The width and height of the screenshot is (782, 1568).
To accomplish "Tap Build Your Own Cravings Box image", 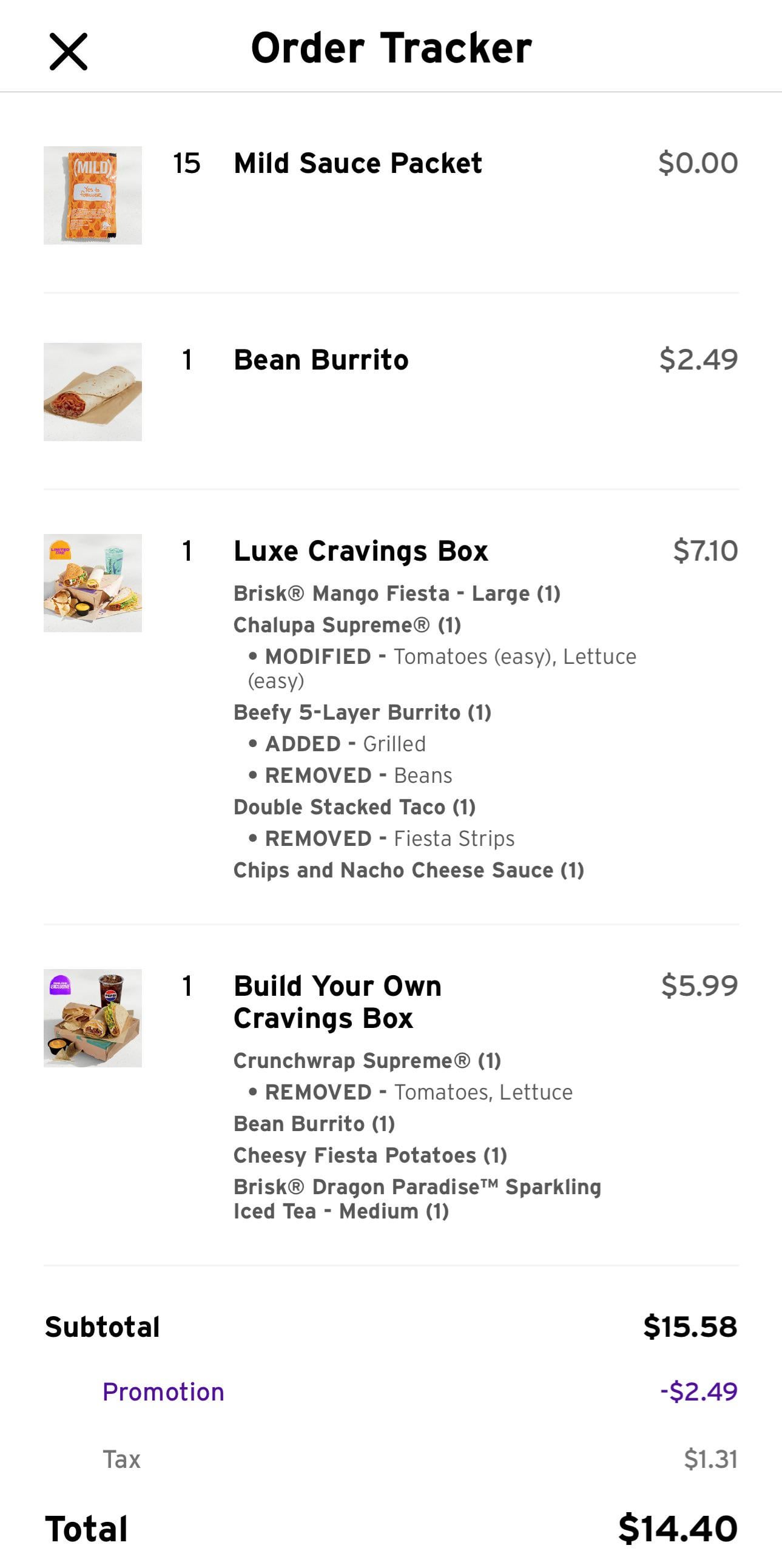I will [x=92, y=1018].
